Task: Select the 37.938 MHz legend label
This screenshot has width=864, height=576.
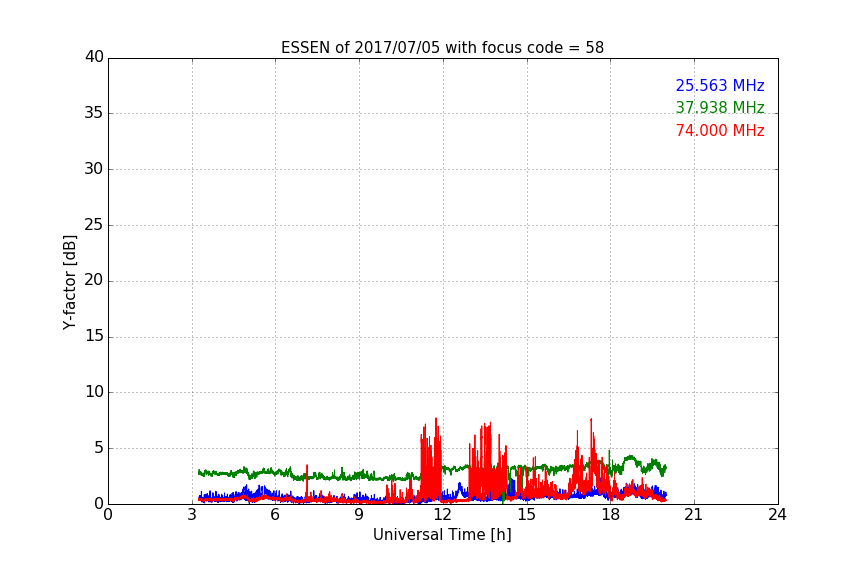Action: 720,107
